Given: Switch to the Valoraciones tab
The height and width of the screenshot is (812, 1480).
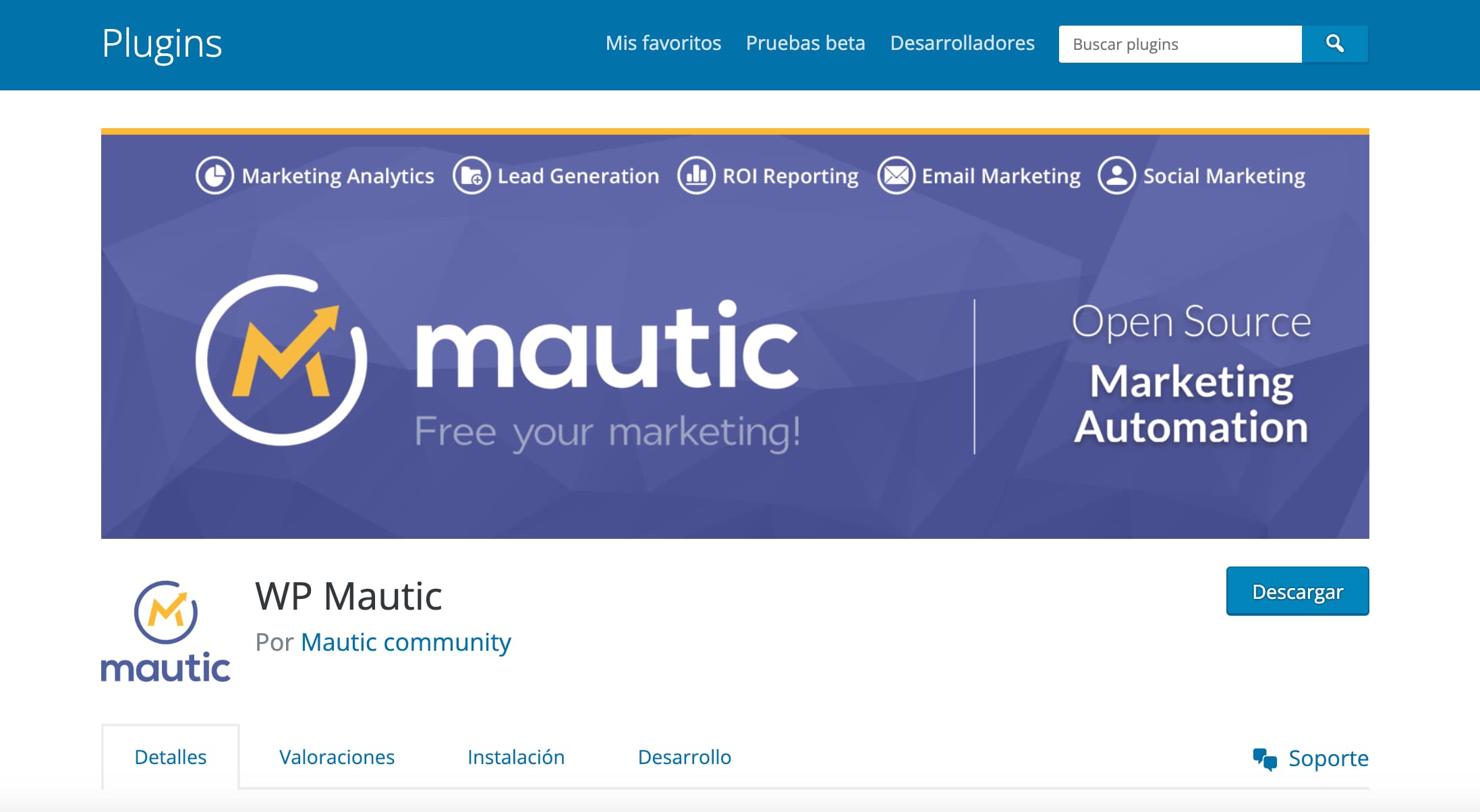Looking at the screenshot, I should (337, 757).
